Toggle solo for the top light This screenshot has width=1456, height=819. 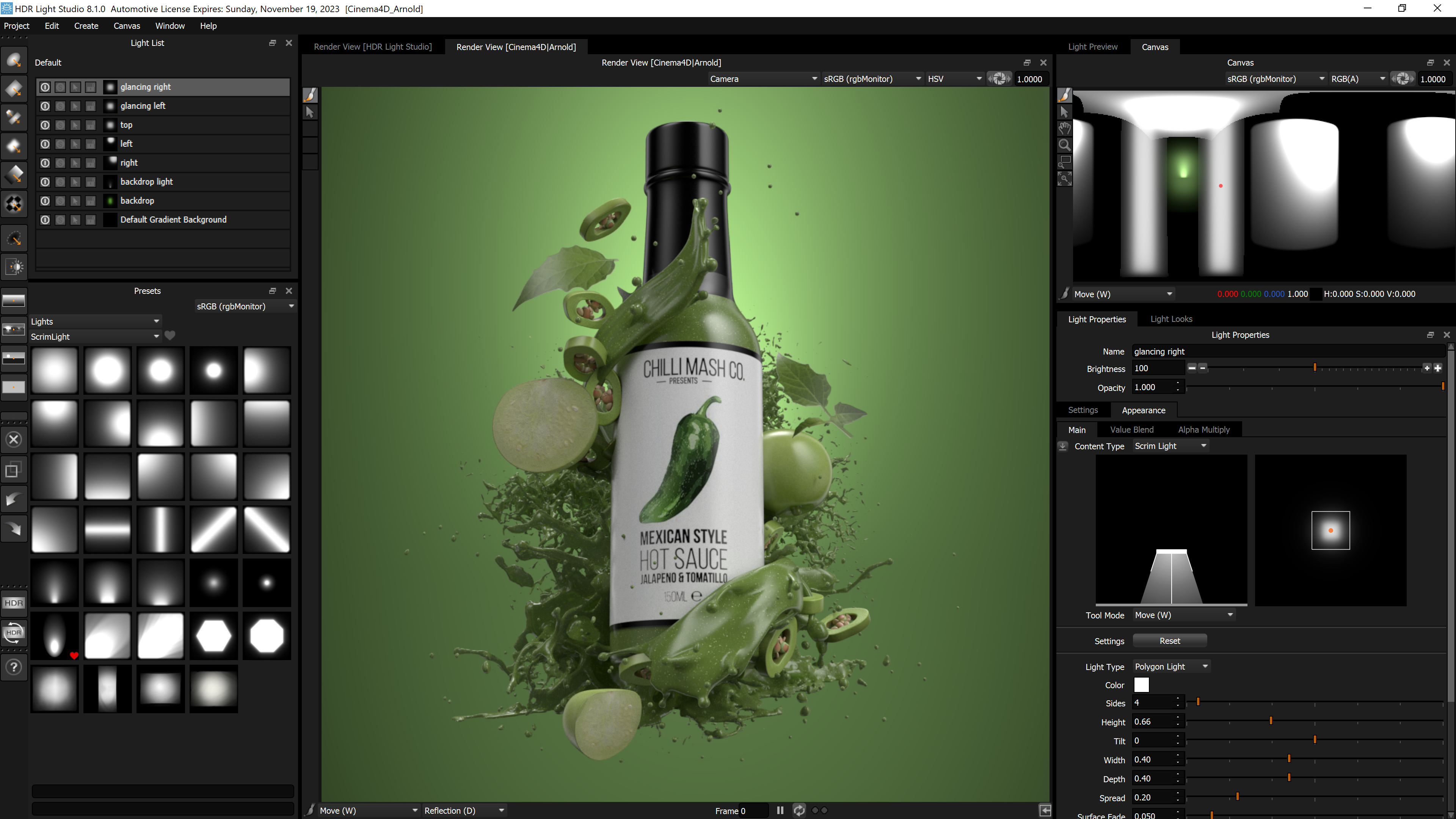click(x=61, y=125)
